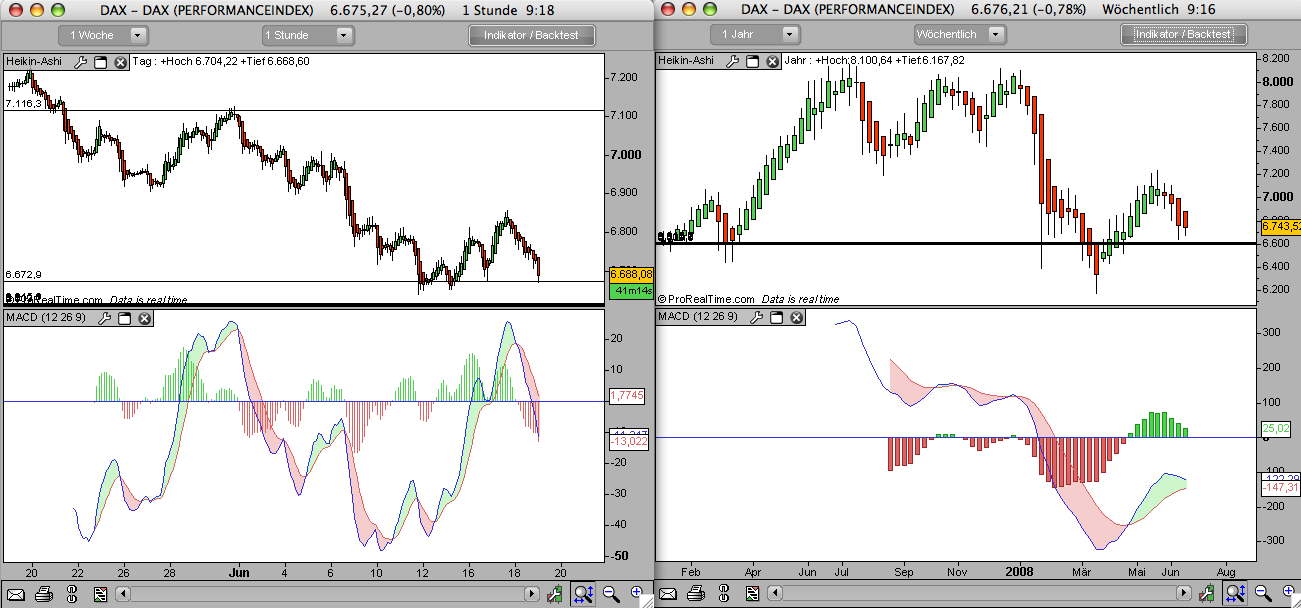Click yellow minimize button of hourly window
Screen dimensions: 1301x608
(36, 10)
